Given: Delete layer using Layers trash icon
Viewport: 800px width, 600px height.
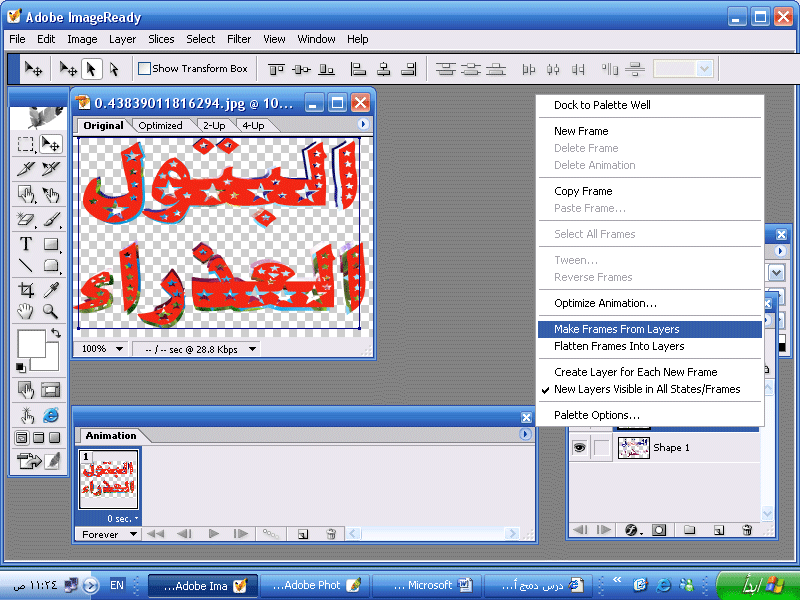Looking at the screenshot, I should coord(746,530).
